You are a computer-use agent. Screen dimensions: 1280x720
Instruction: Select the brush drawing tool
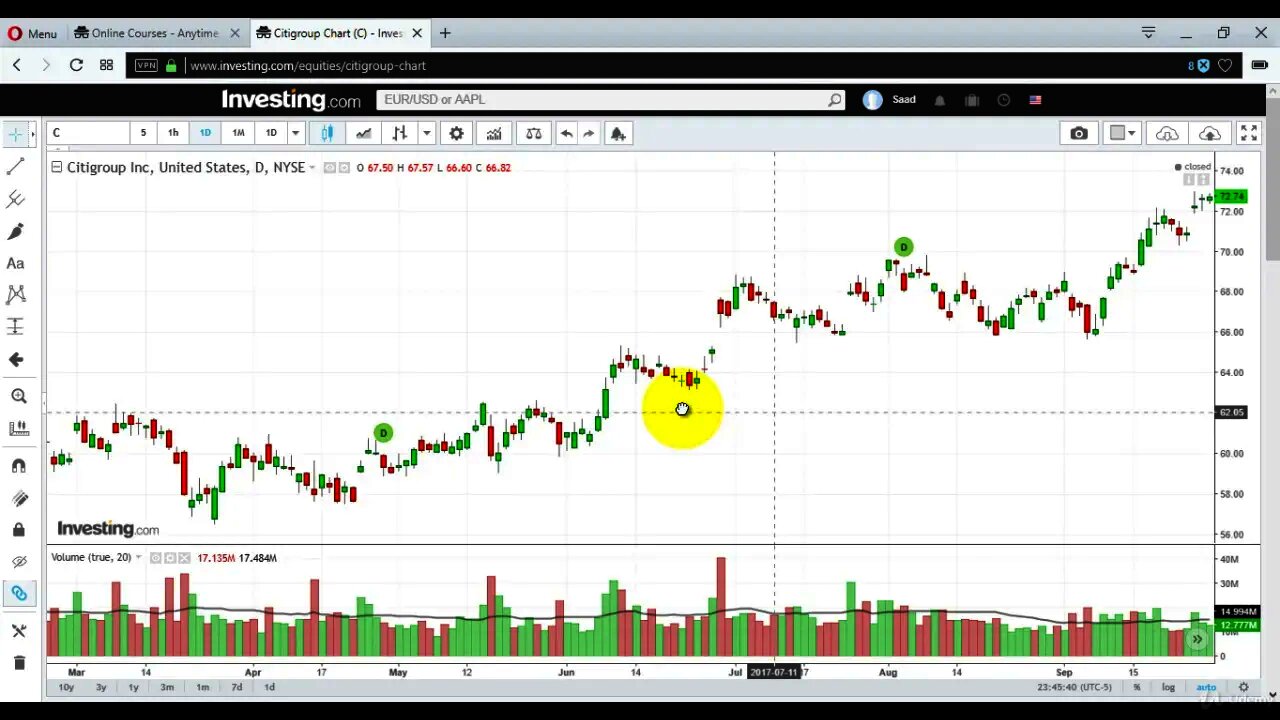(16, 231)
